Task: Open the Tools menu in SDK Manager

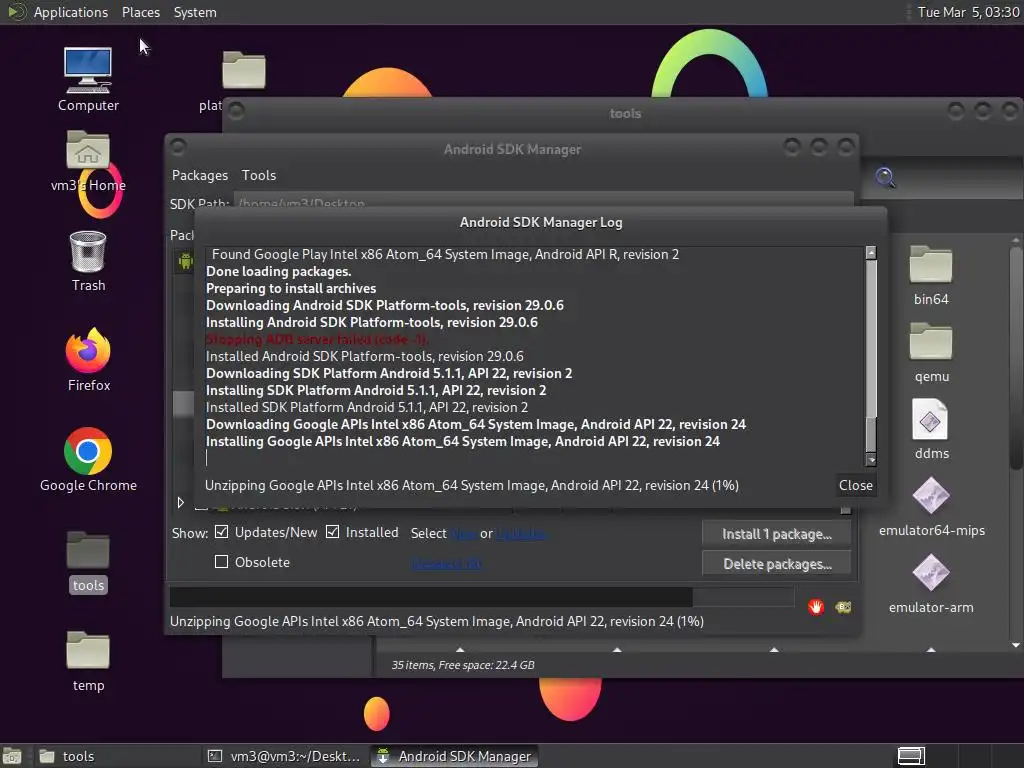Action: [x=259, y=175]
